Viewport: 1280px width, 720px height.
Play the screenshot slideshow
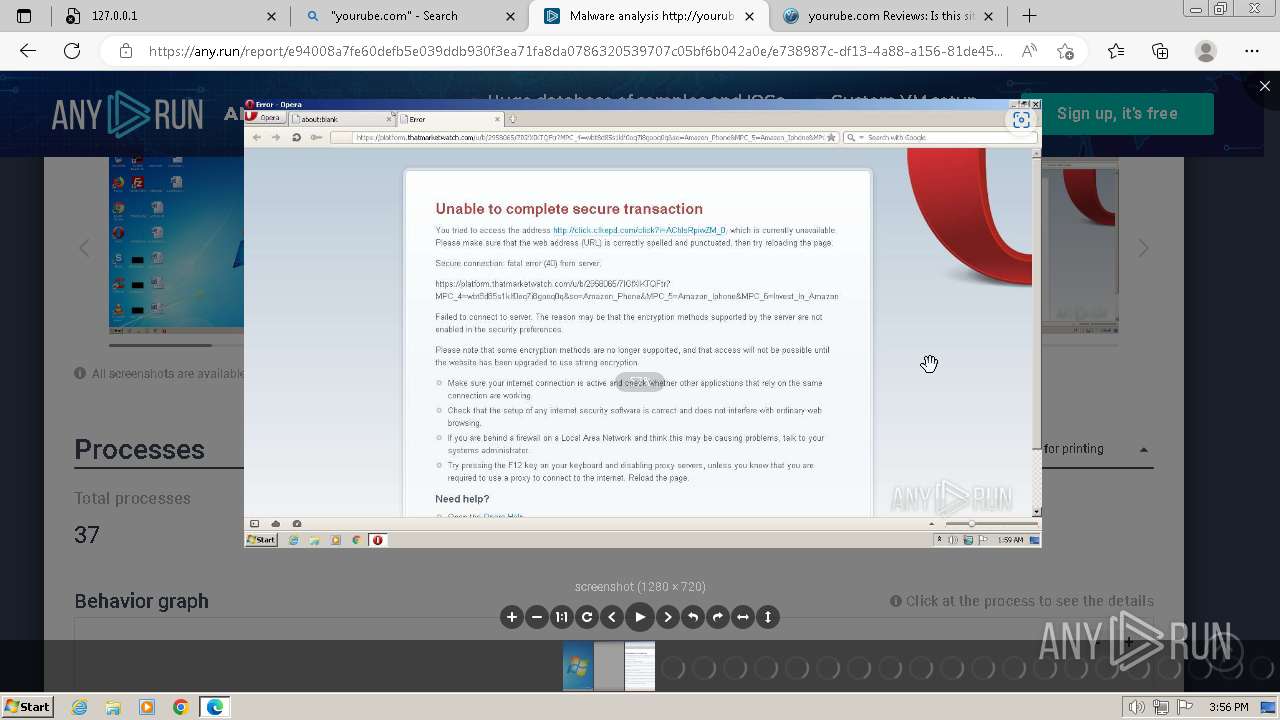pos(640,617)
